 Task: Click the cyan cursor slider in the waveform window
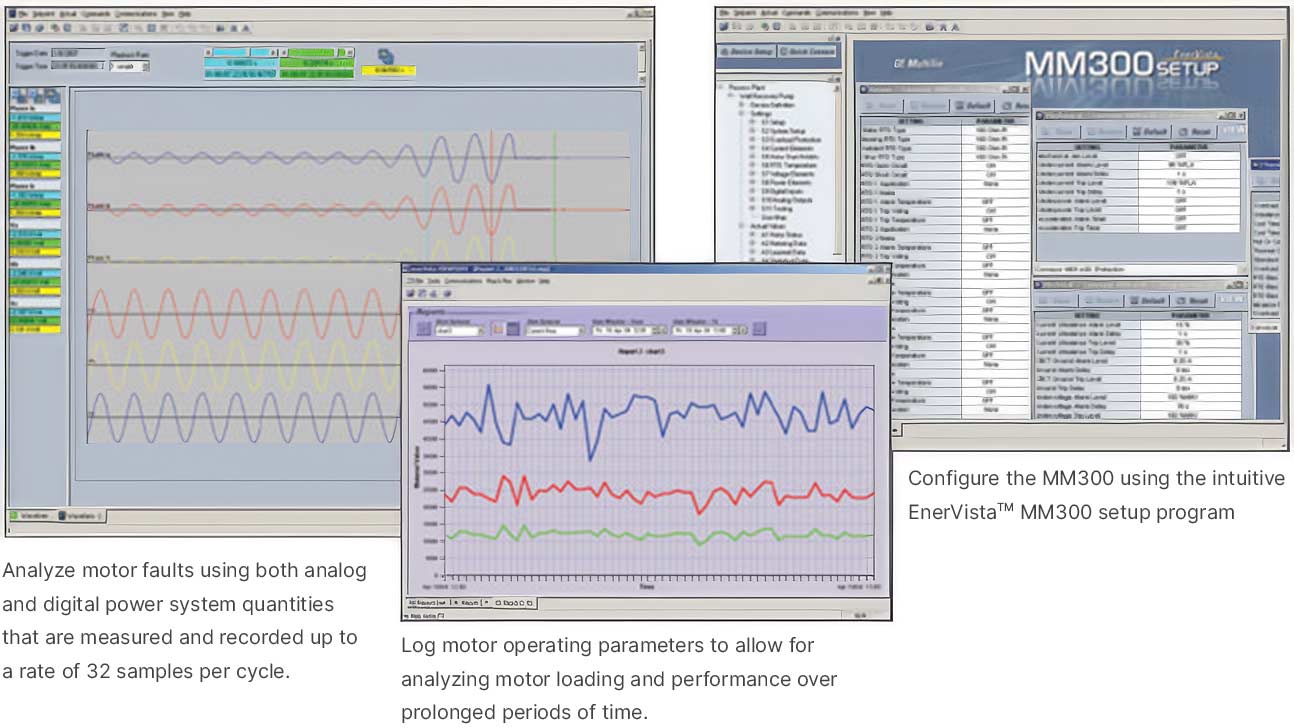click(x=241, y=51)
